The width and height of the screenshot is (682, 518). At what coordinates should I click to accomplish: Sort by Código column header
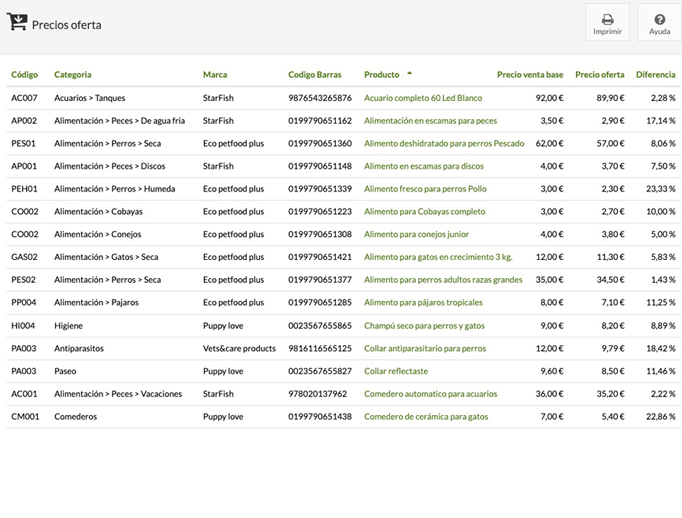(25, 75)
